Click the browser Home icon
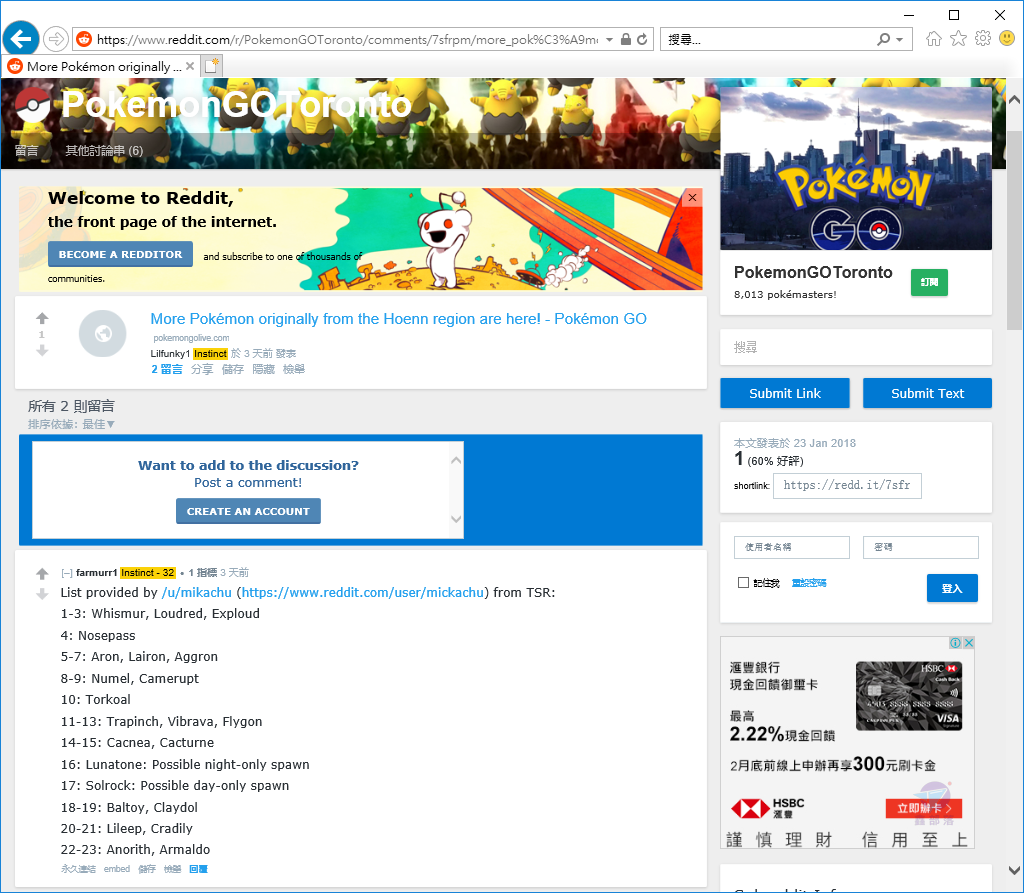 933,39
